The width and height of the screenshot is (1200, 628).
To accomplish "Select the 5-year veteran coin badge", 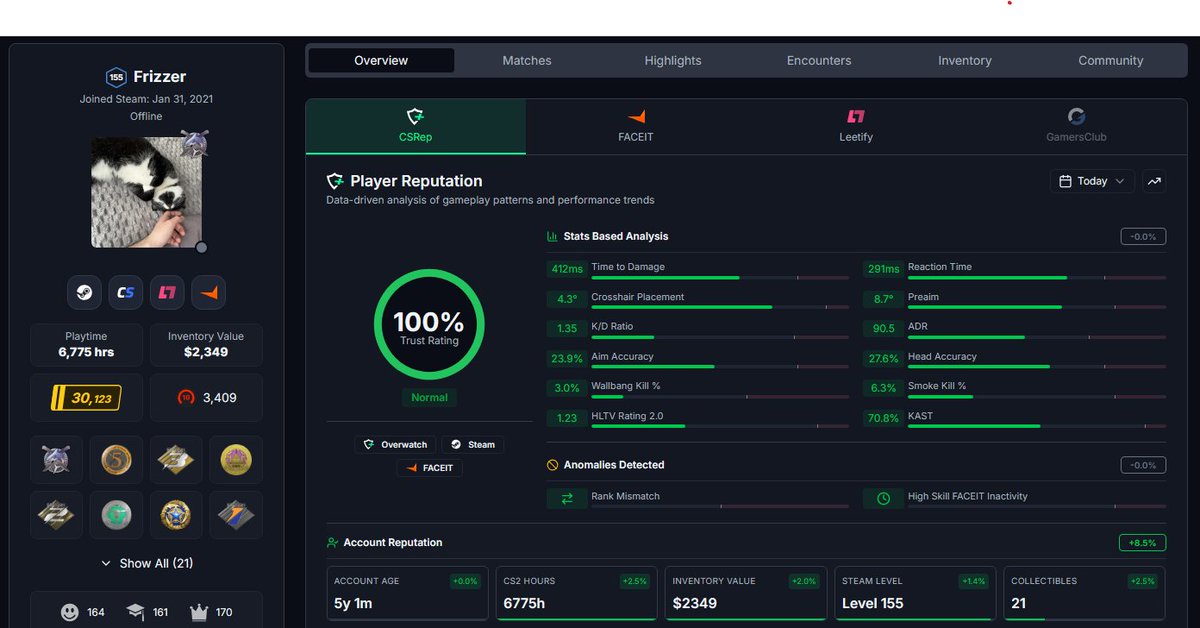I will (x=116, y=460).
